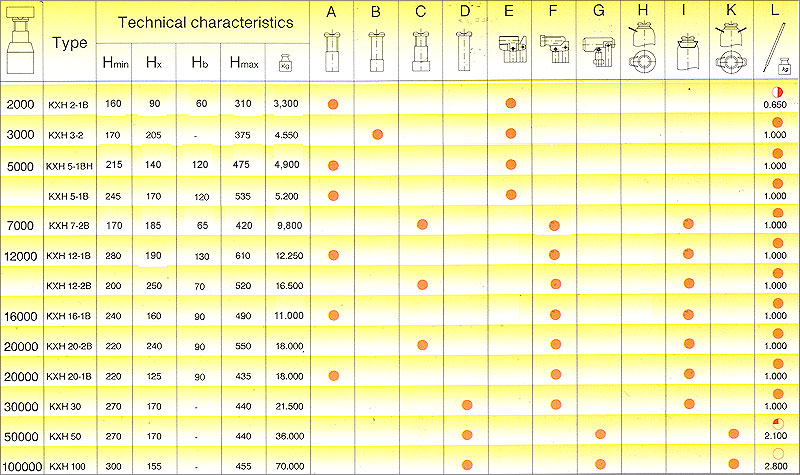
Task: Click the Hx value "205"
Action: tap(153, 135)
